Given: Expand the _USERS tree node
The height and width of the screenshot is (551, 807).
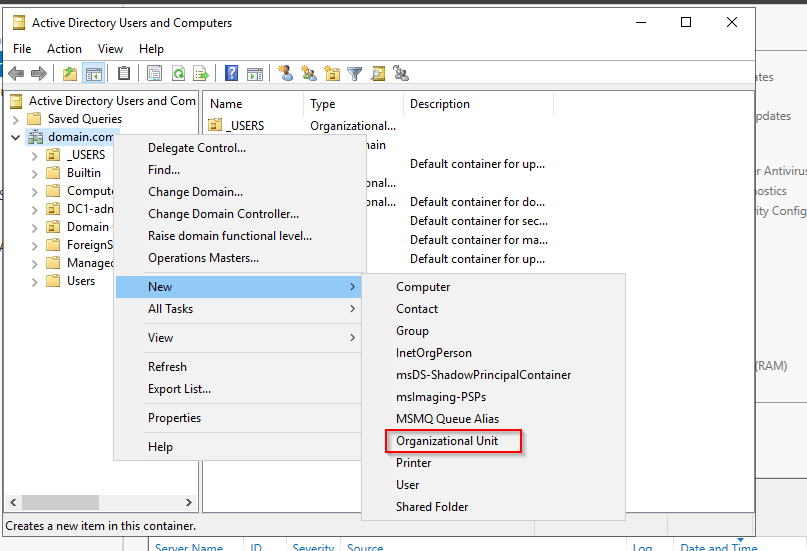Looking at the screenshot, I should click(34, 155).
